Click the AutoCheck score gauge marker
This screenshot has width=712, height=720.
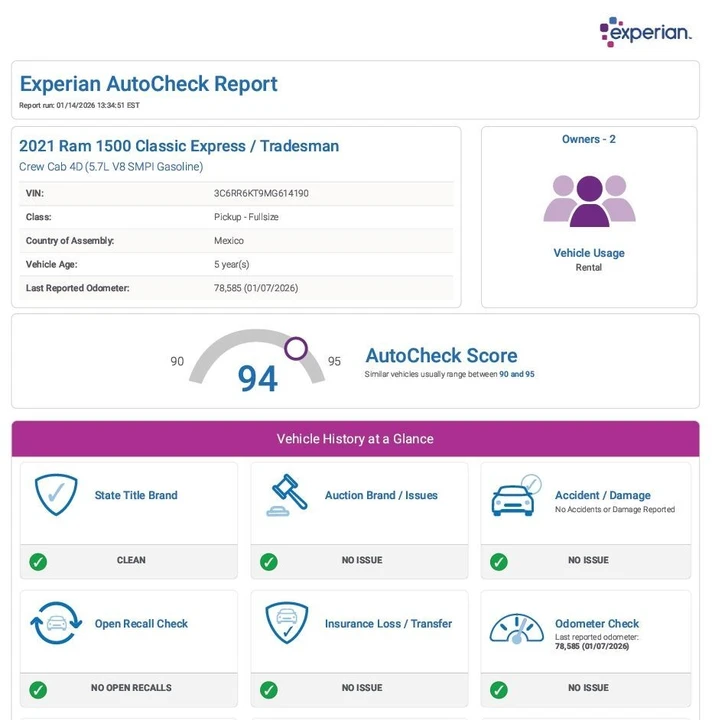(296, 349)
